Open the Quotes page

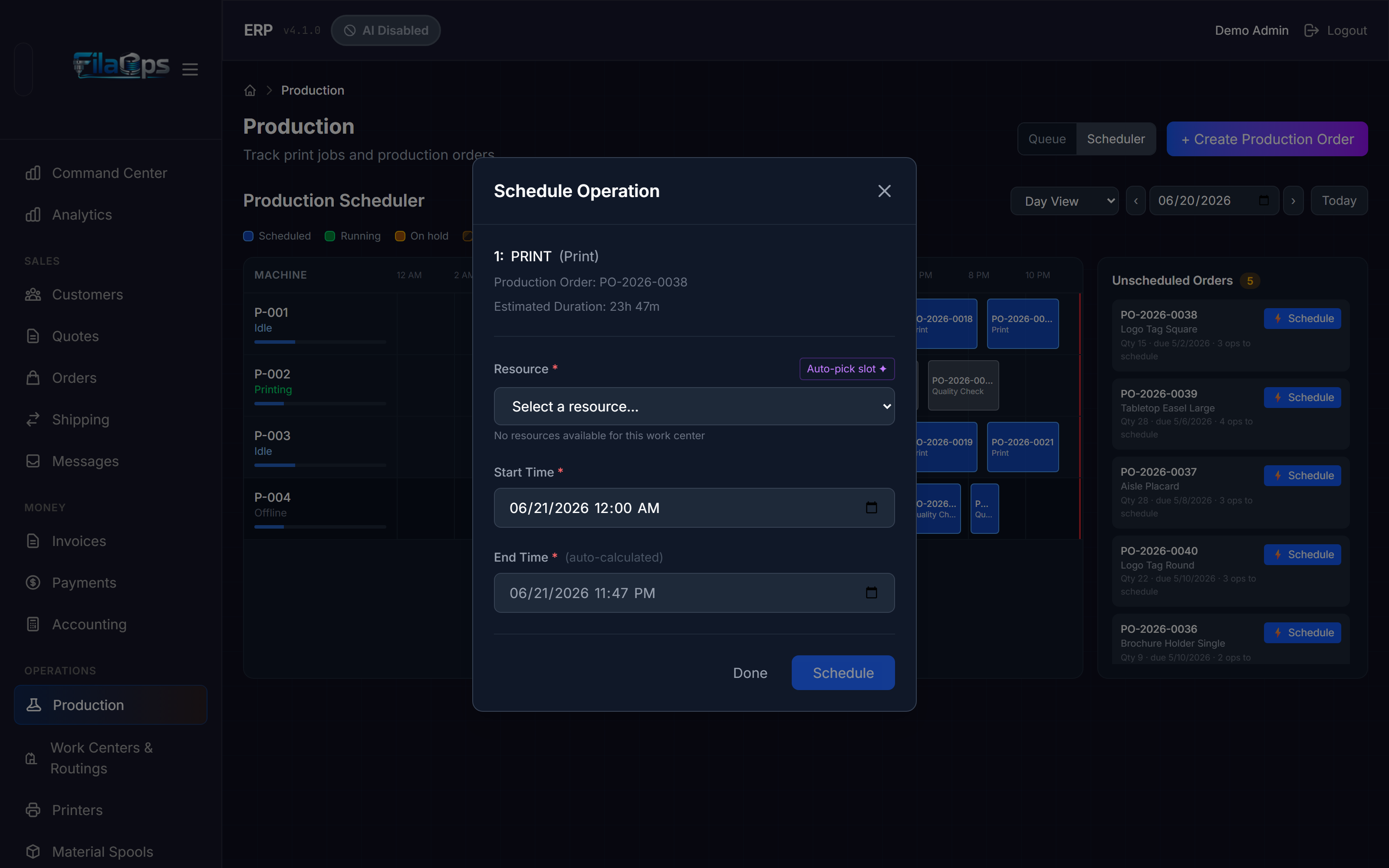point(110,336)
